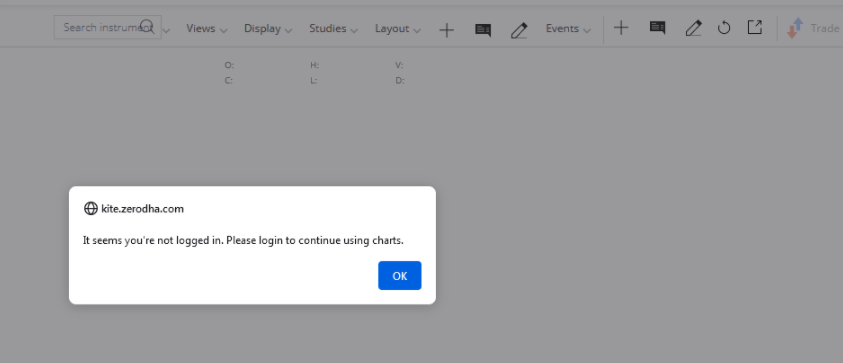843x363 pixels.
Task: Click the OK button in the login alert
Action: pos(399,275)
